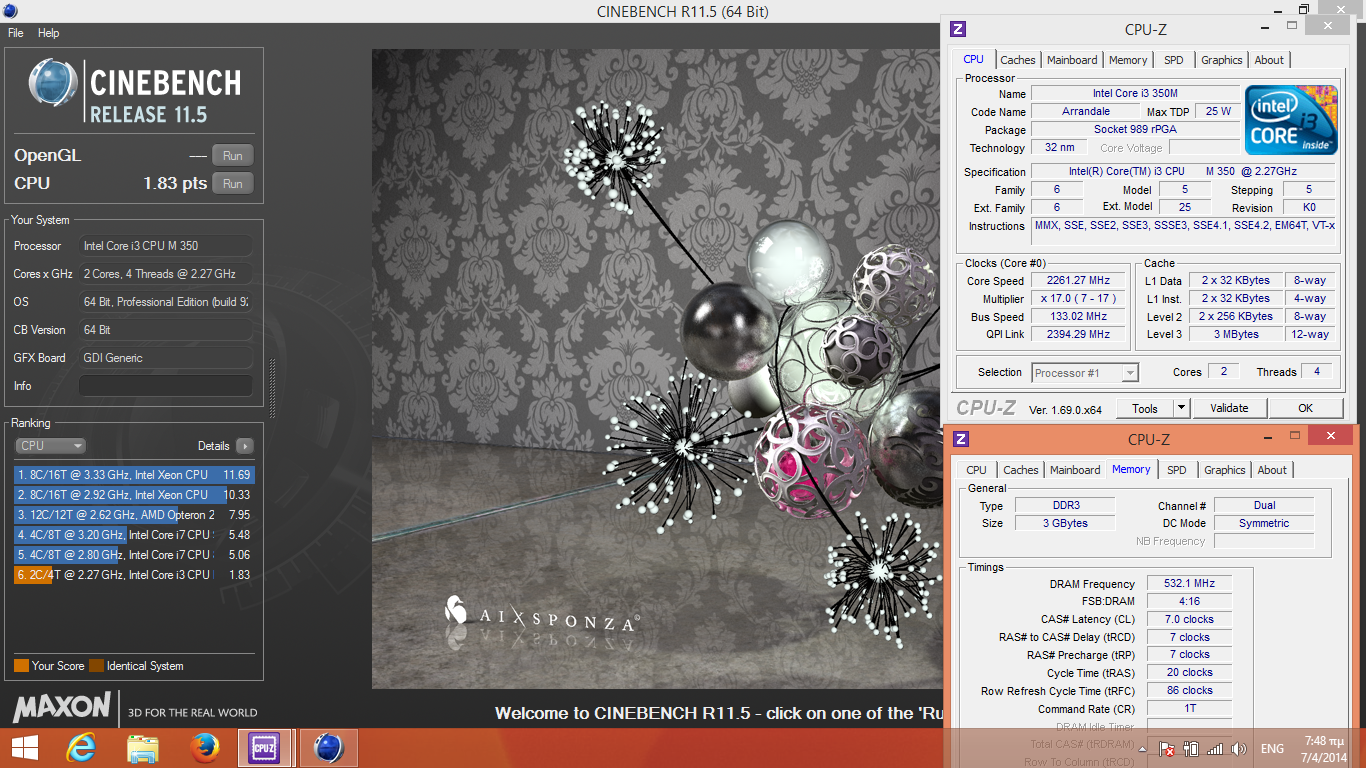1366x768 pixels.
Task: Click the battery power tray icon
Action: pos(1191,749)
